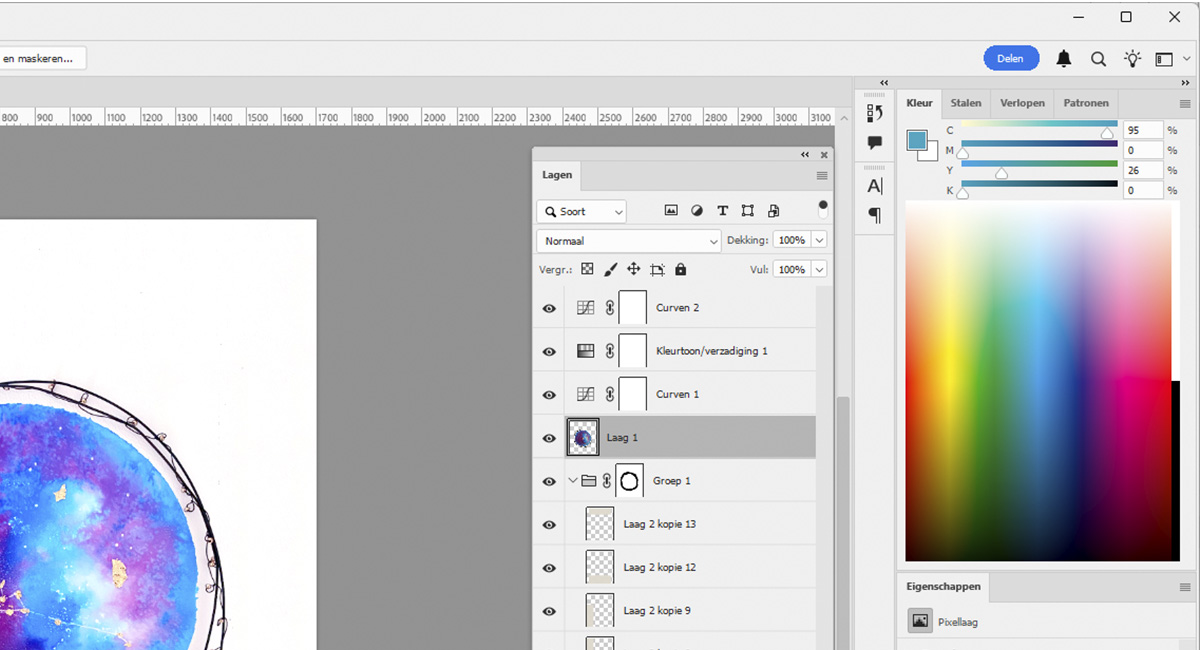
Task: Click the Yellow (Y) slider
Action: click(x=1039, y=170)
